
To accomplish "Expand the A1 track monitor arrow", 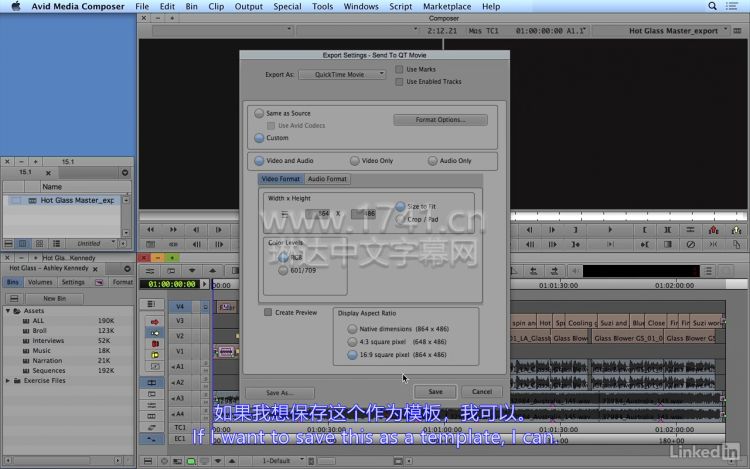I will pyautogui.click(x=173, y=367).
